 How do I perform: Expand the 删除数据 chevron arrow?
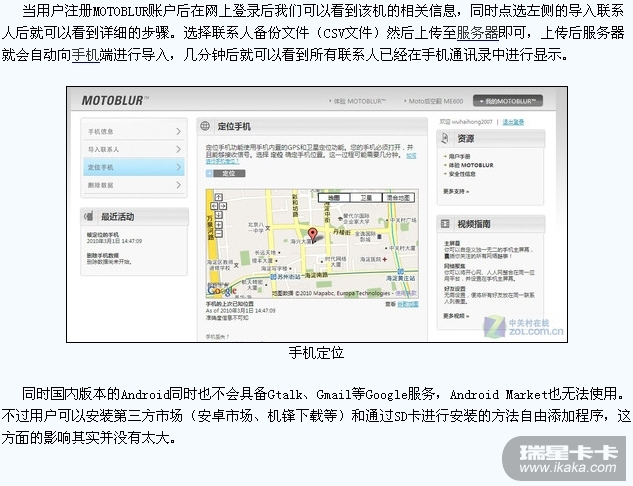point(178,185)
